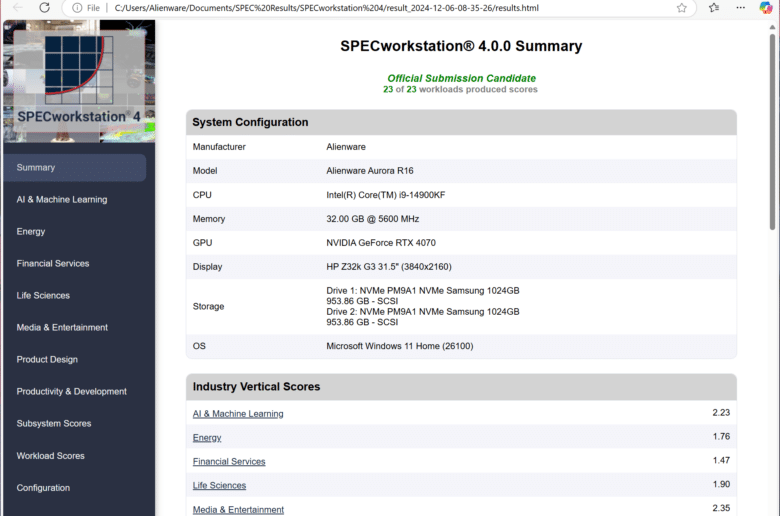Click the 2.35 score value
Image resolution: width=780 pixels, height=516 pixels.
click(721, 508)
